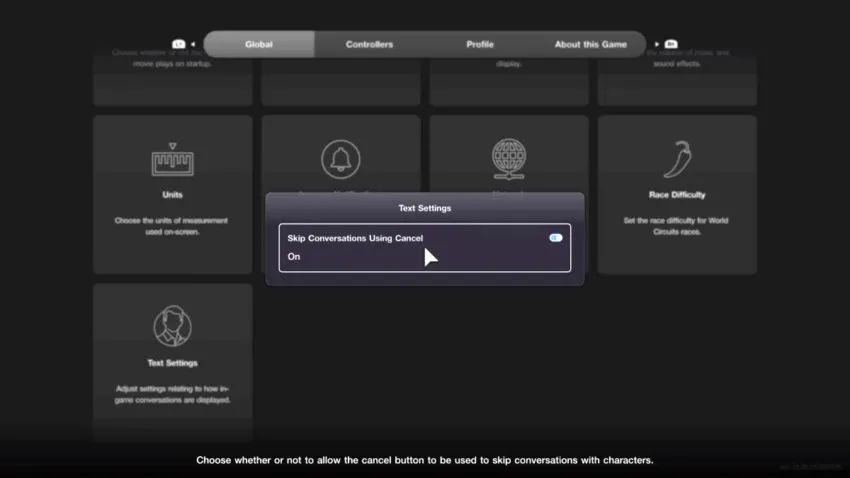Select the Race Difficulty card label
Screen dimensions: 850x478
677,195
